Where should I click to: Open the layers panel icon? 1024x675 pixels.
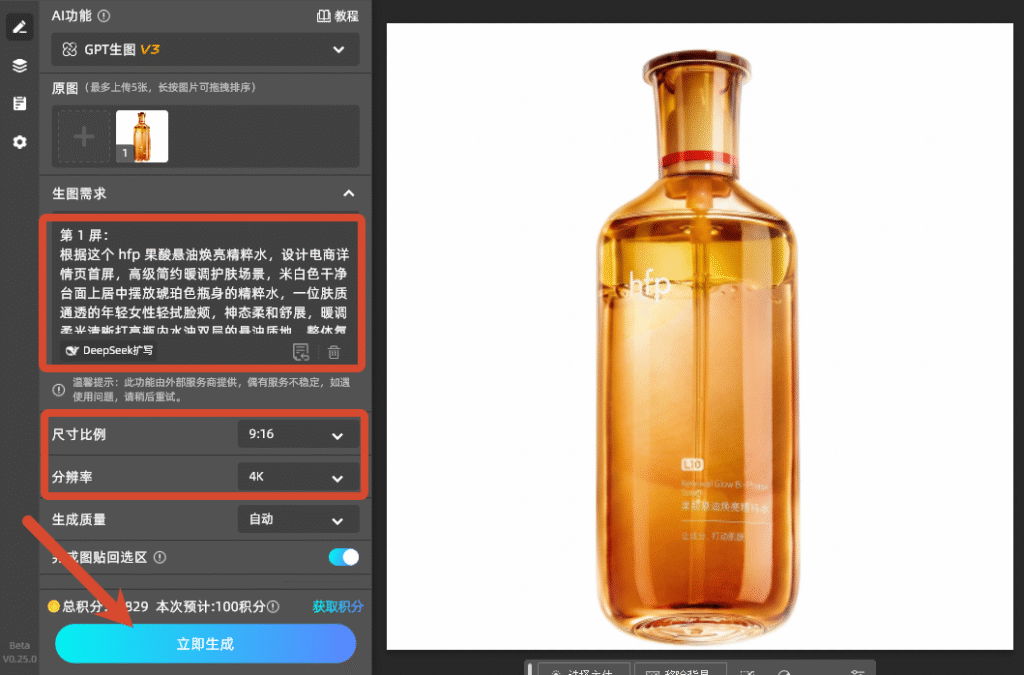(20, 65)
